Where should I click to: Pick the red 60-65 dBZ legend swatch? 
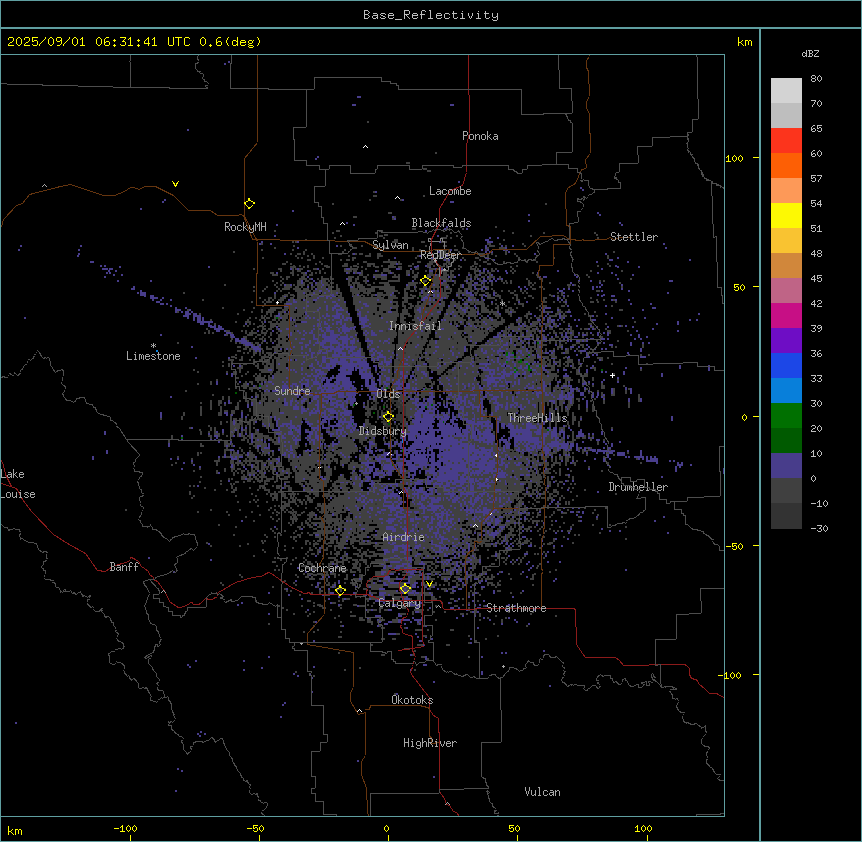[x=786, y=141]
